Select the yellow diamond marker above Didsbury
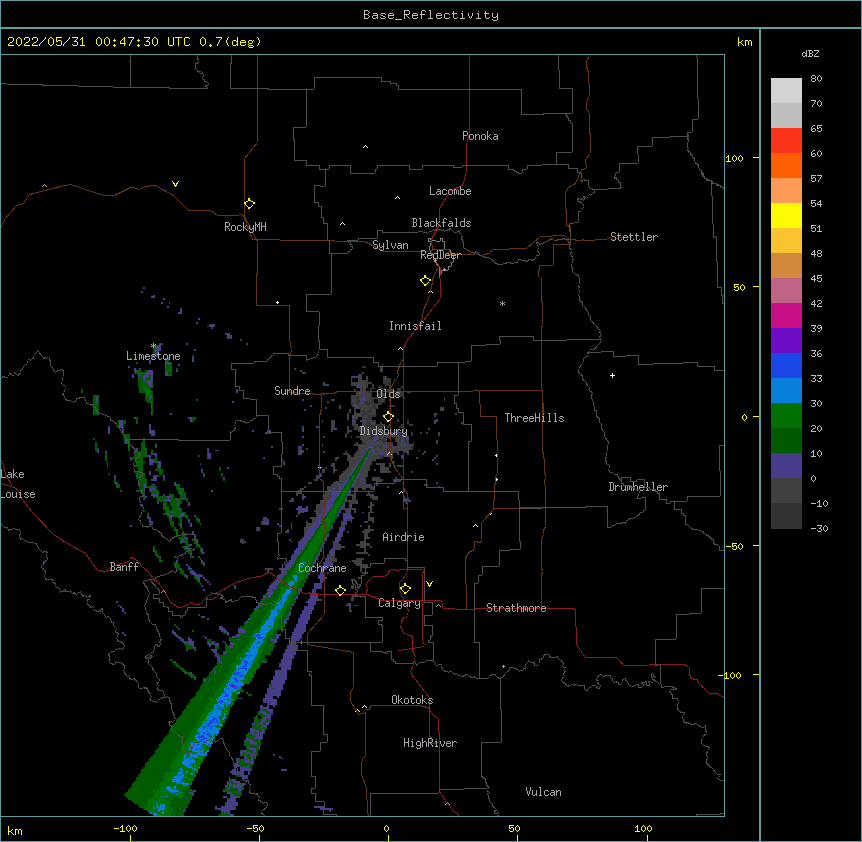The width and height of the screenshot is (862, 842). pos(388,416)
